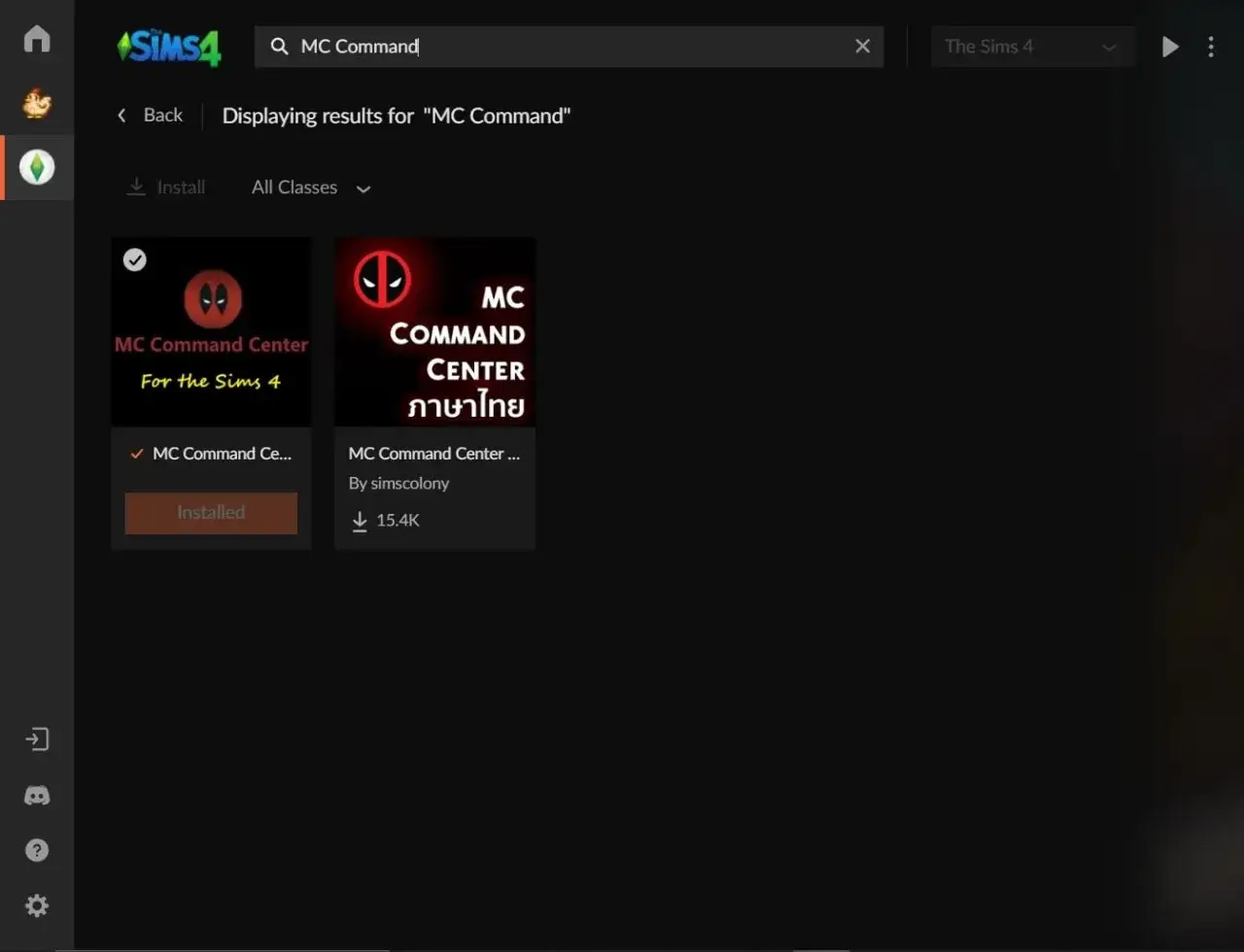Open the MC Command Center Thai thumbnail
The width and height of the screenshot is (1244, 952).
coord(435,332)
